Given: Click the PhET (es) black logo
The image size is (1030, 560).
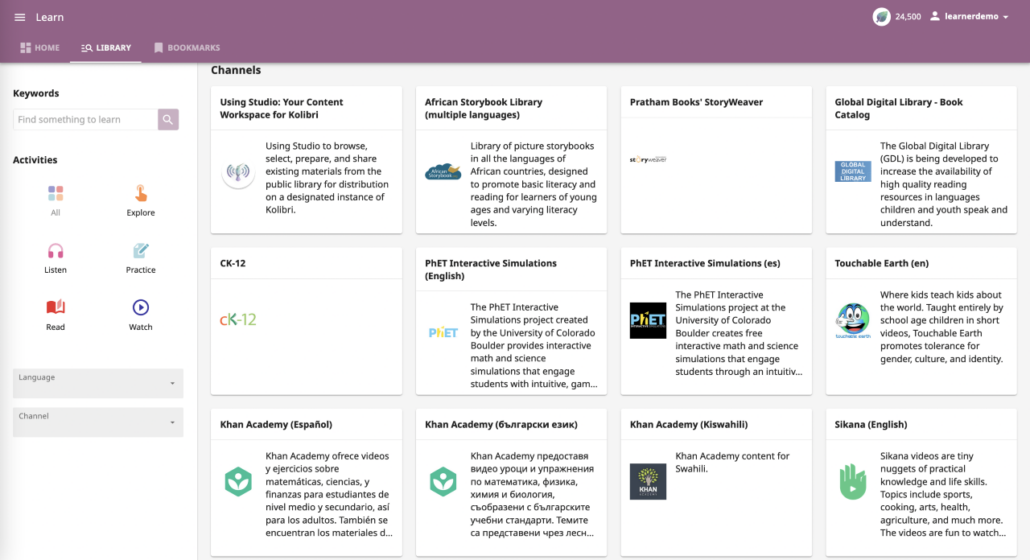Looking at the screenshot, I should click(648, 320).
